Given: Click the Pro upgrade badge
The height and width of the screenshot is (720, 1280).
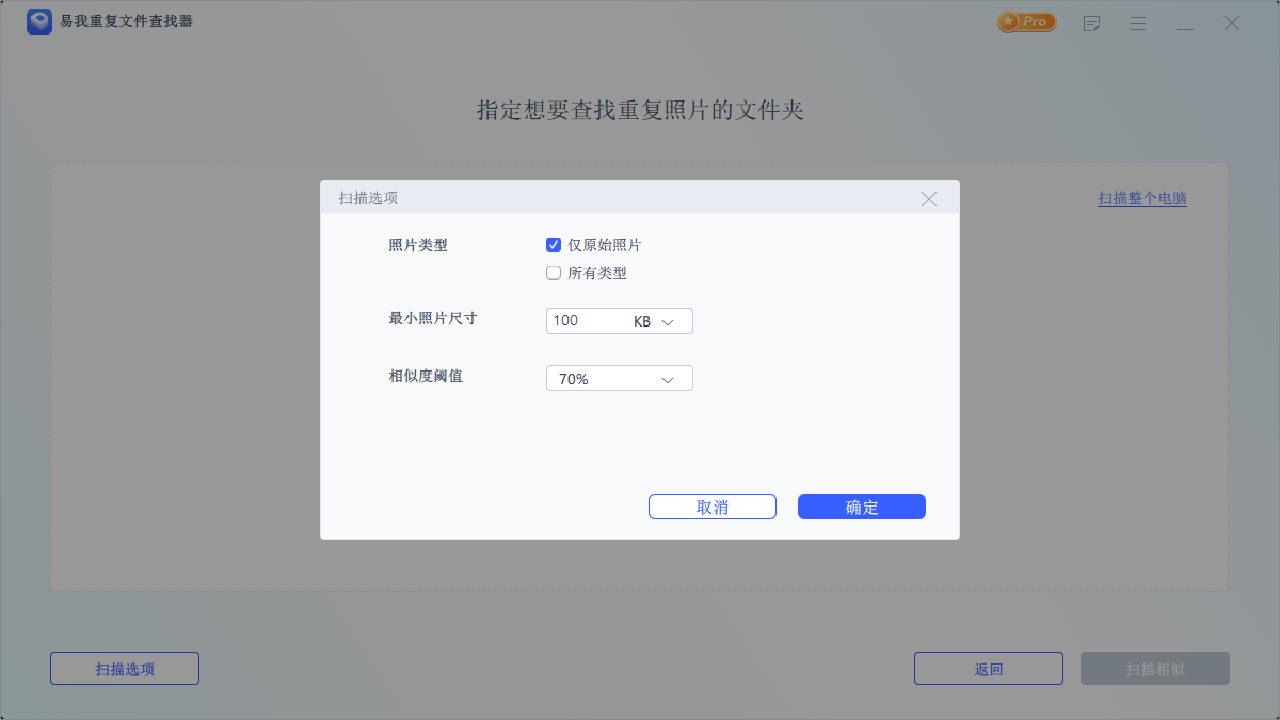Looking at the screenshot, I should click(x=1025, y=21).
